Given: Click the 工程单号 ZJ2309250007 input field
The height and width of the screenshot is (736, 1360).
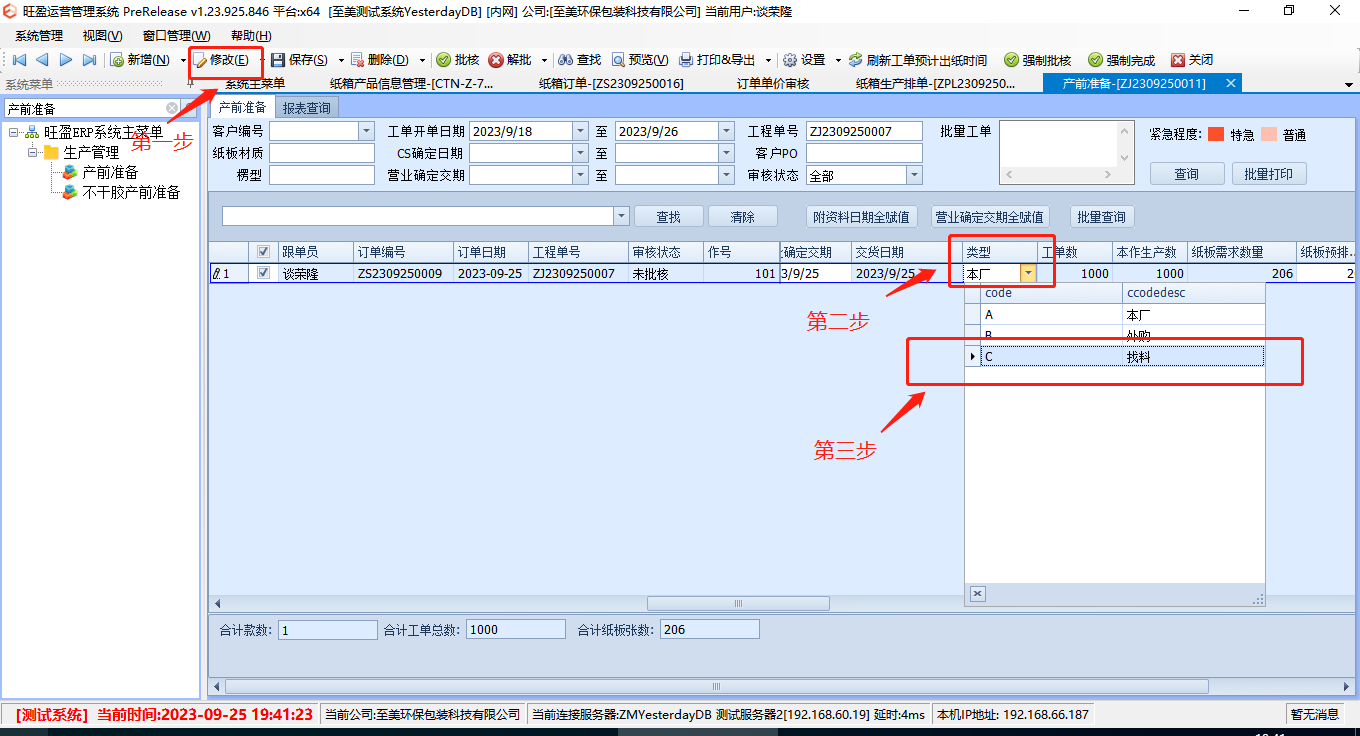Looking at the screenshot, I should click(x=864, y=131).
